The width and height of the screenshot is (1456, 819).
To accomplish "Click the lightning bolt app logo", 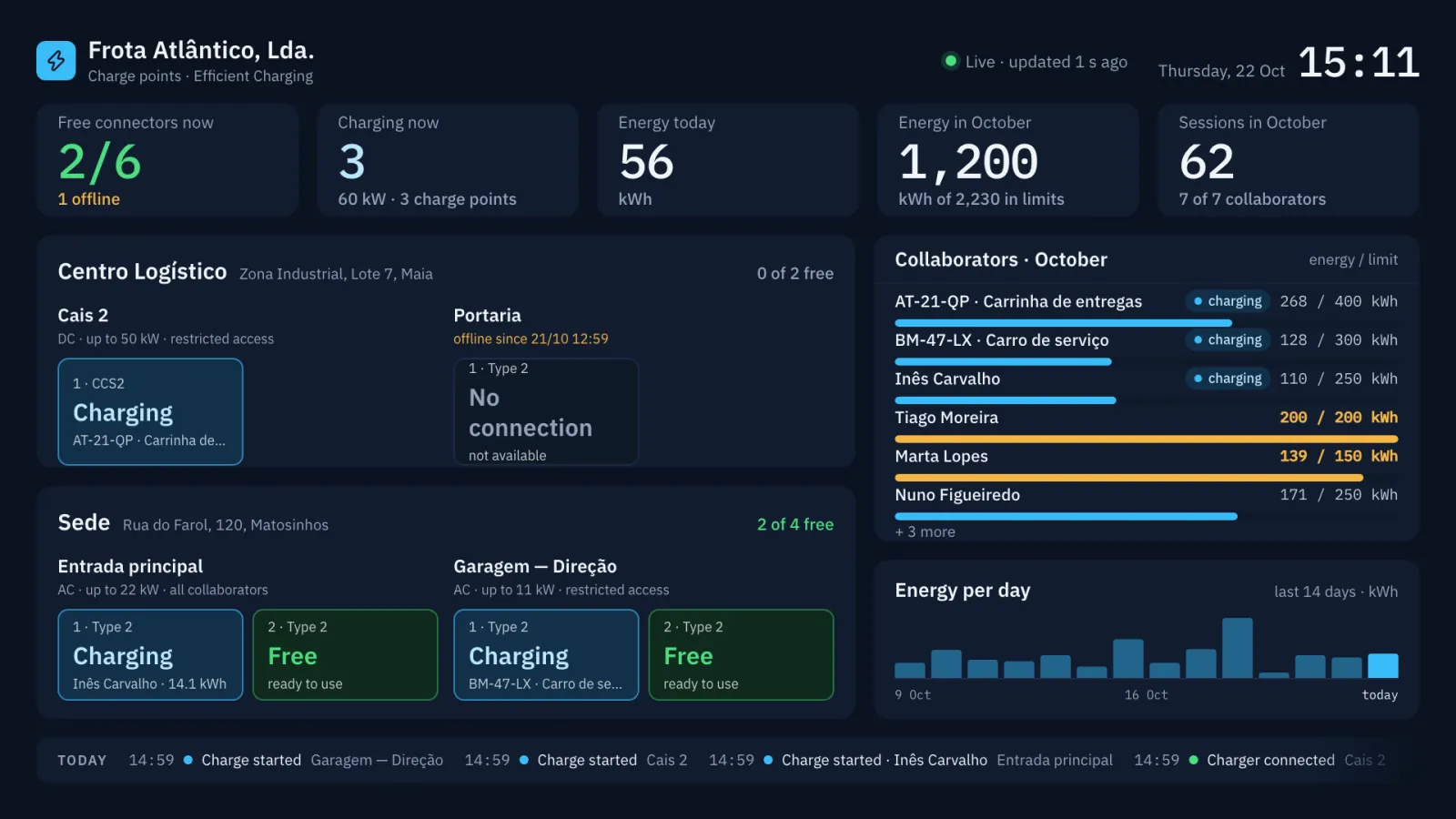I will (x=56, y=61).
